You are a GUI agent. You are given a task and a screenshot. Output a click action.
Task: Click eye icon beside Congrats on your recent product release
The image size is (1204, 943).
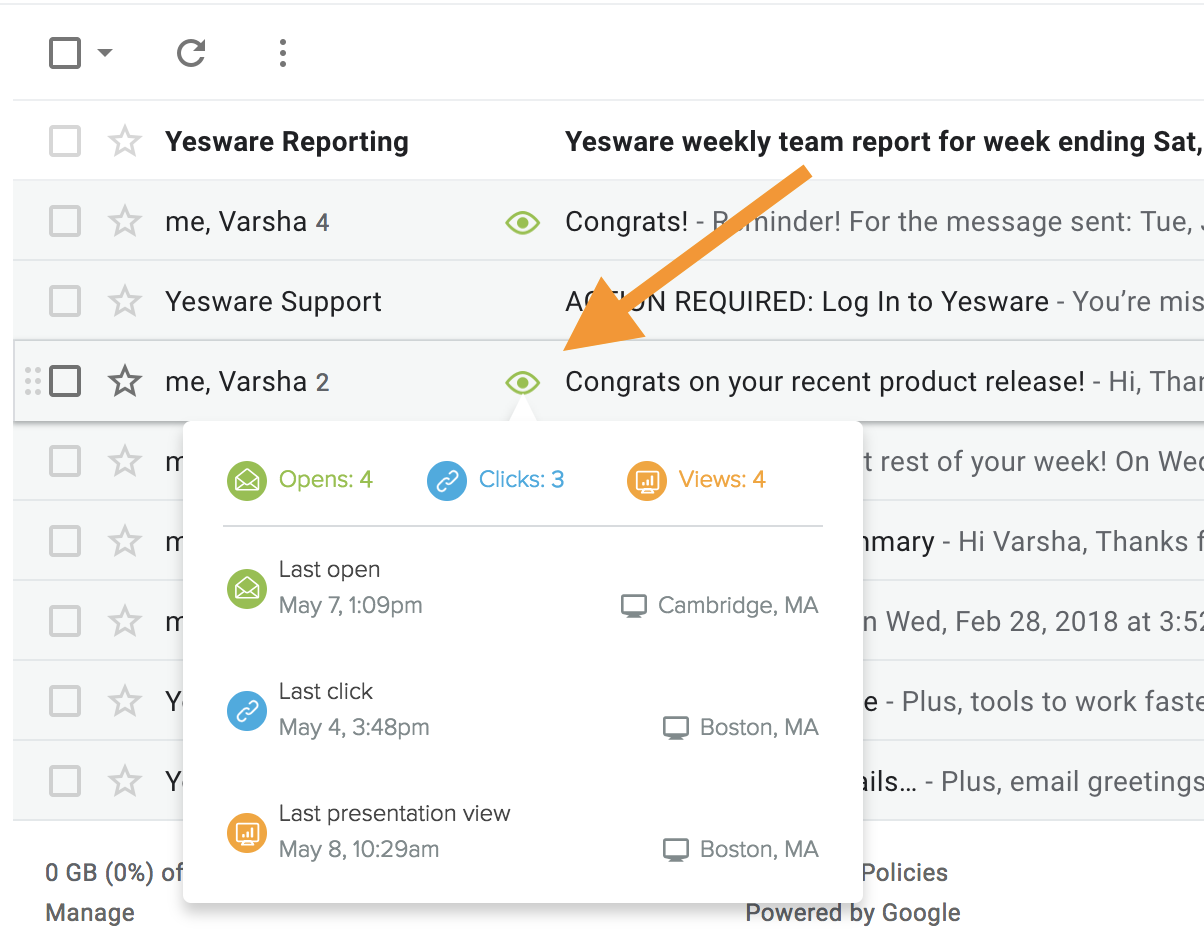tap(522, 382)
